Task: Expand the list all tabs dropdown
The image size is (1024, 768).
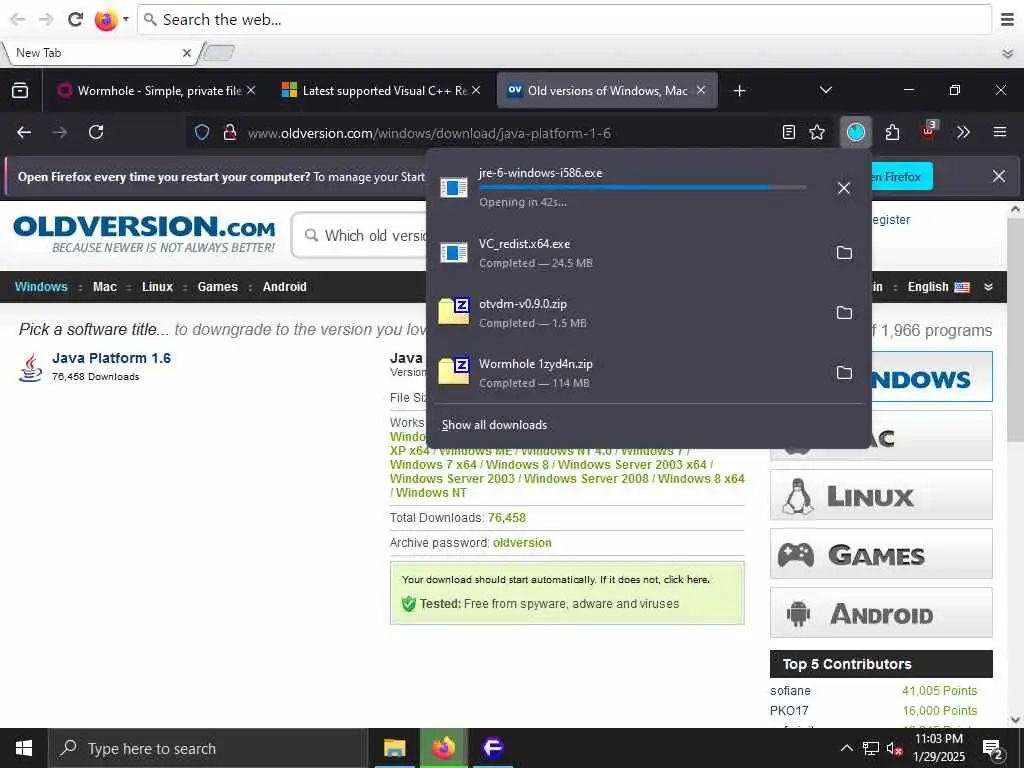Action: tap(825, 90)
